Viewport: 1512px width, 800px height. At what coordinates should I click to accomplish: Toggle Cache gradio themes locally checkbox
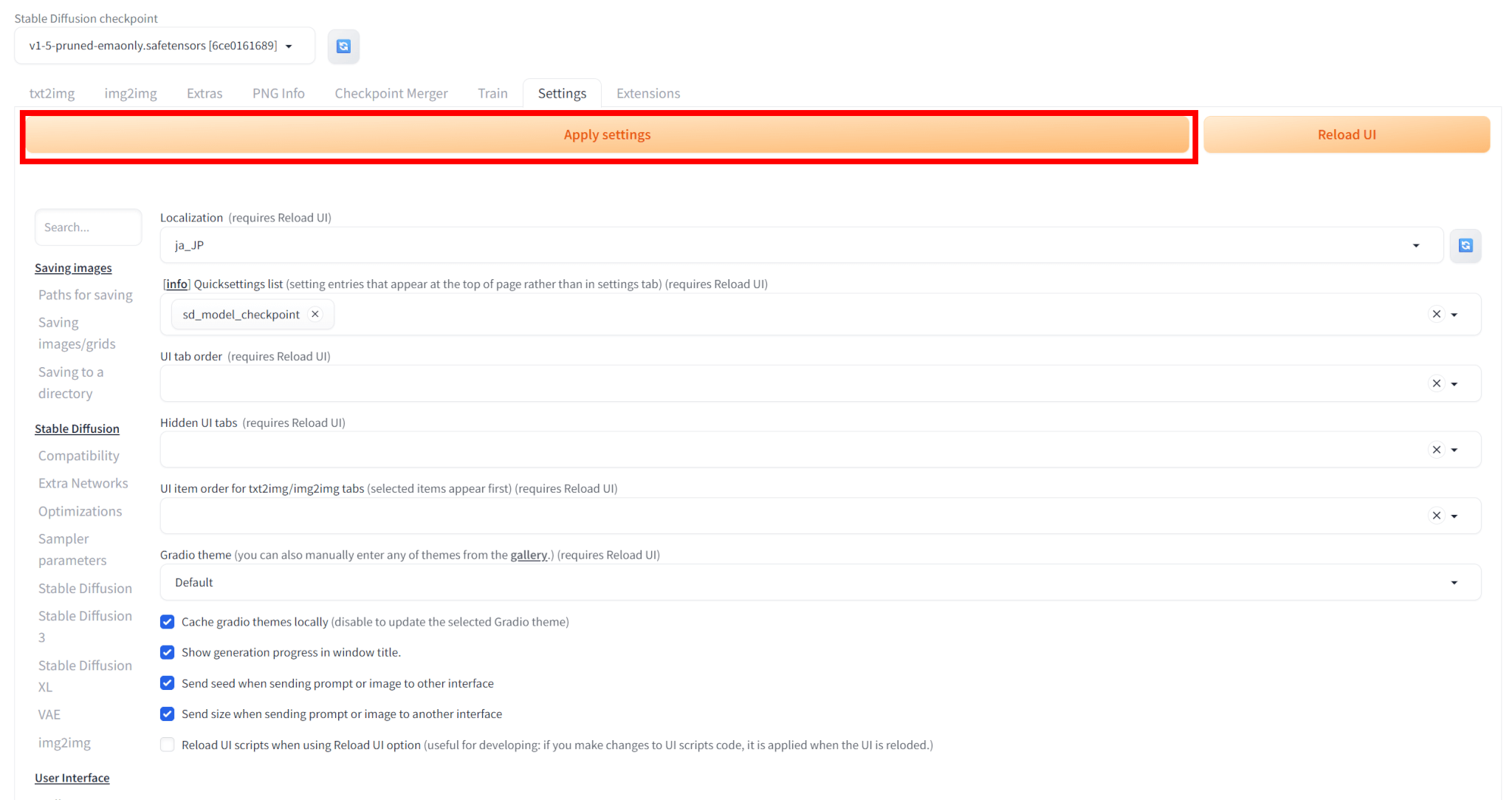pyautogui.click(x=168, y=622)
